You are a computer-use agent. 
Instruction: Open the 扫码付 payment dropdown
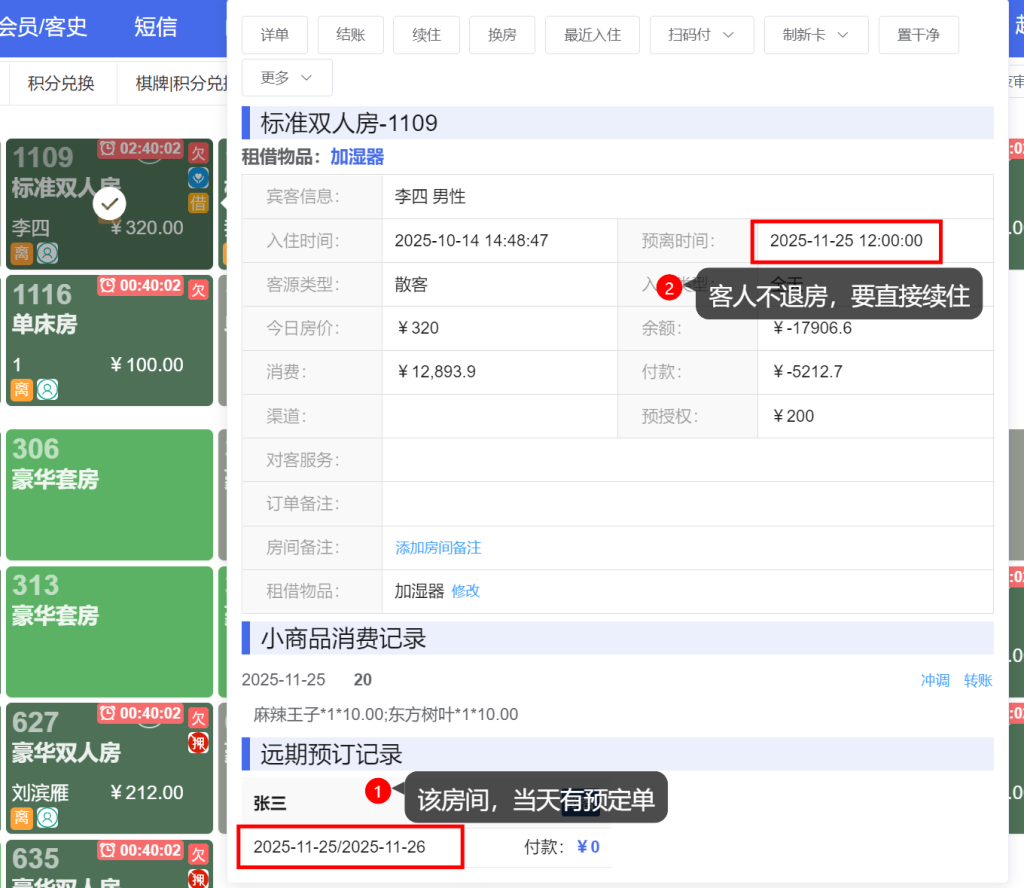(x=701, y=34)
